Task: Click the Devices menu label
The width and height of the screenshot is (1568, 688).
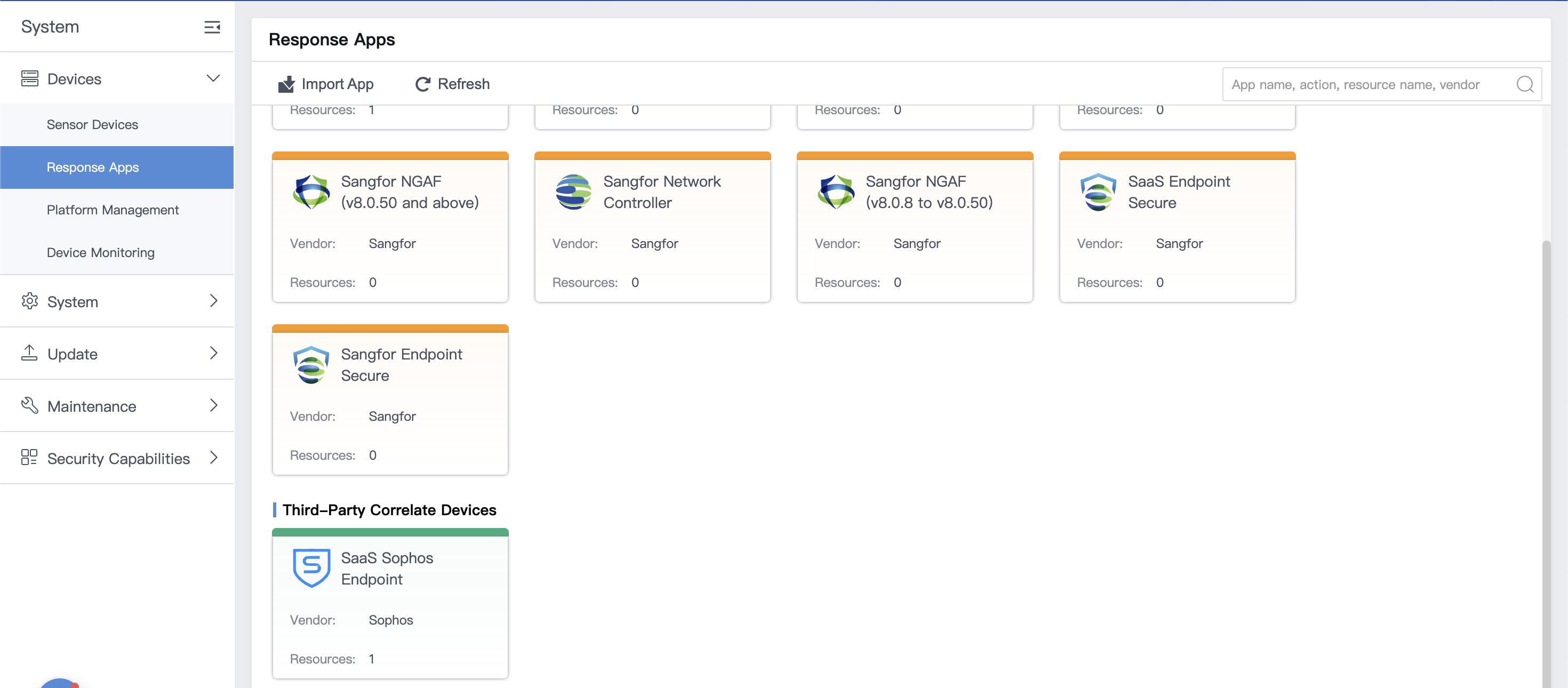Action: [x=74, y=79]
